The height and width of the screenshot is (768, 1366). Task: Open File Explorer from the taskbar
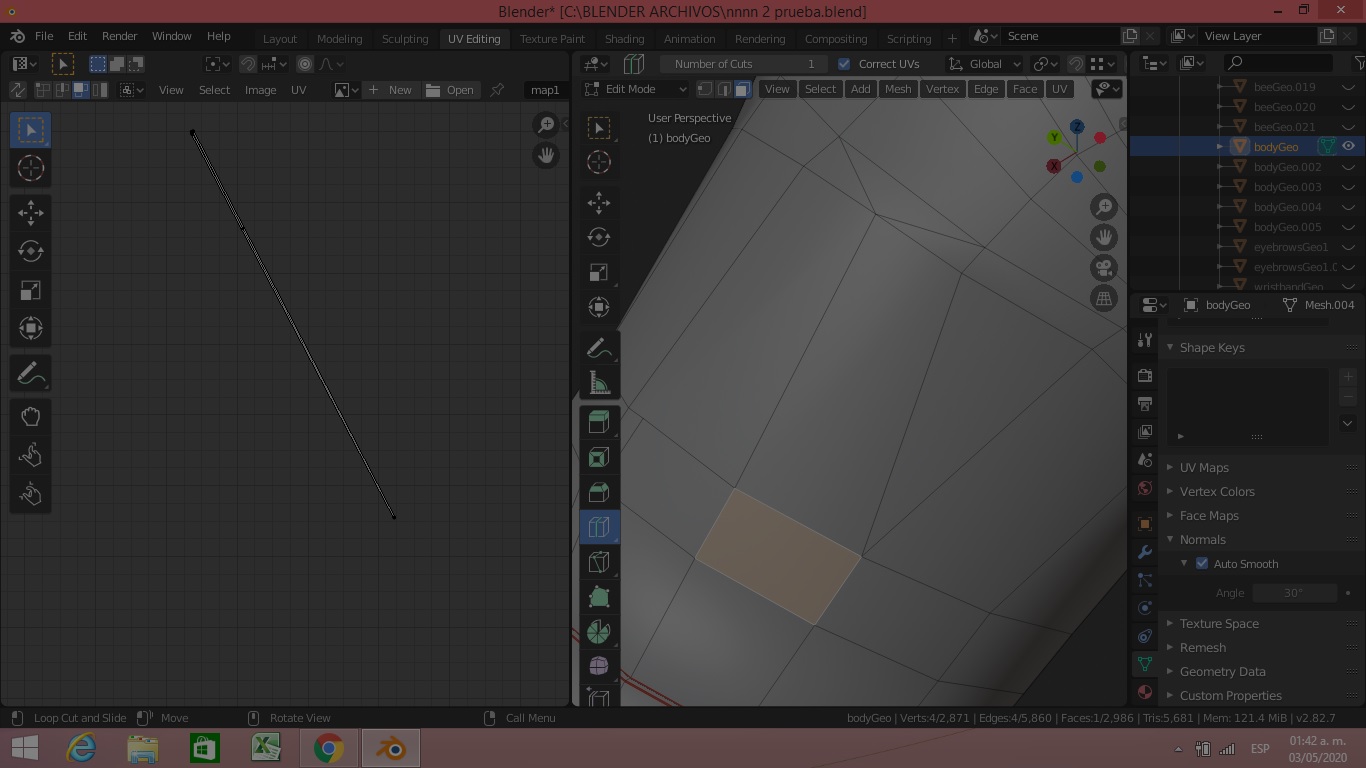pos(143,748)
